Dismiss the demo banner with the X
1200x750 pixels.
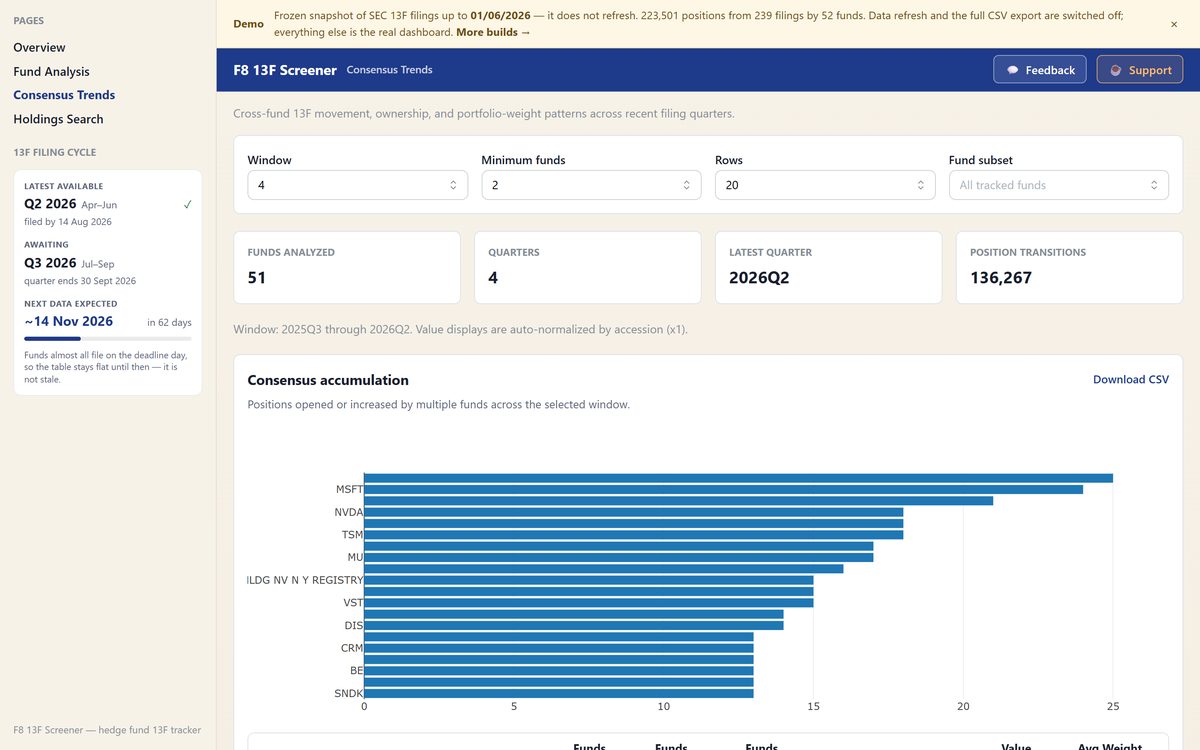(x=1174, y=24)
